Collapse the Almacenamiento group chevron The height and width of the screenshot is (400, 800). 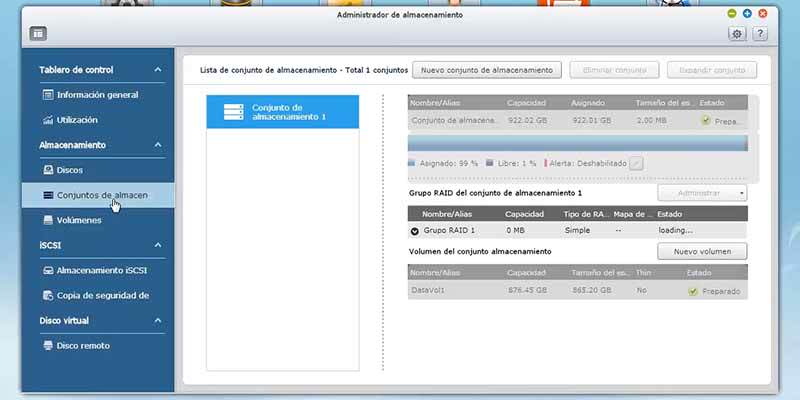tap(158, 145)
